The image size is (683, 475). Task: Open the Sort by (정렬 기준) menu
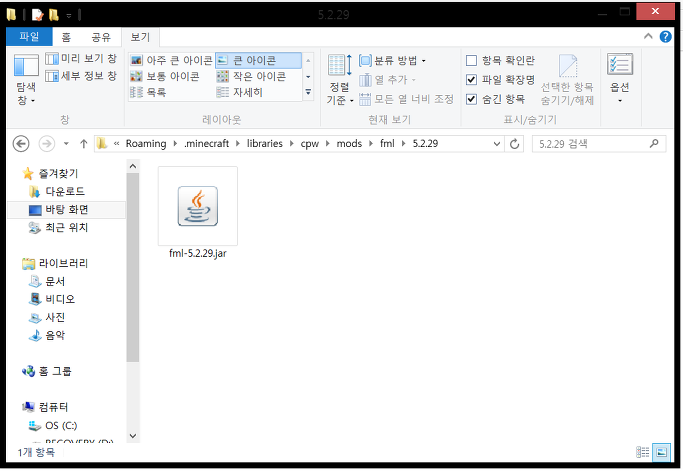coord(340,80)
